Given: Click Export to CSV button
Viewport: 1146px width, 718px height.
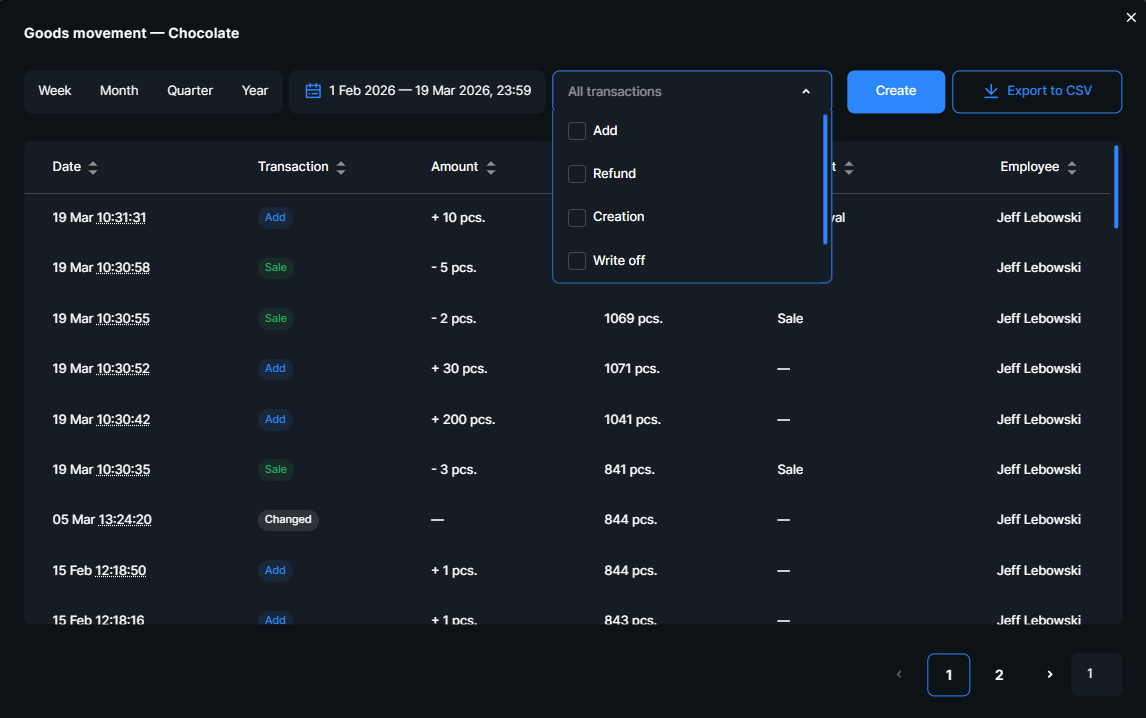Looking at the screenshot, I should [x=1036, y=91].
